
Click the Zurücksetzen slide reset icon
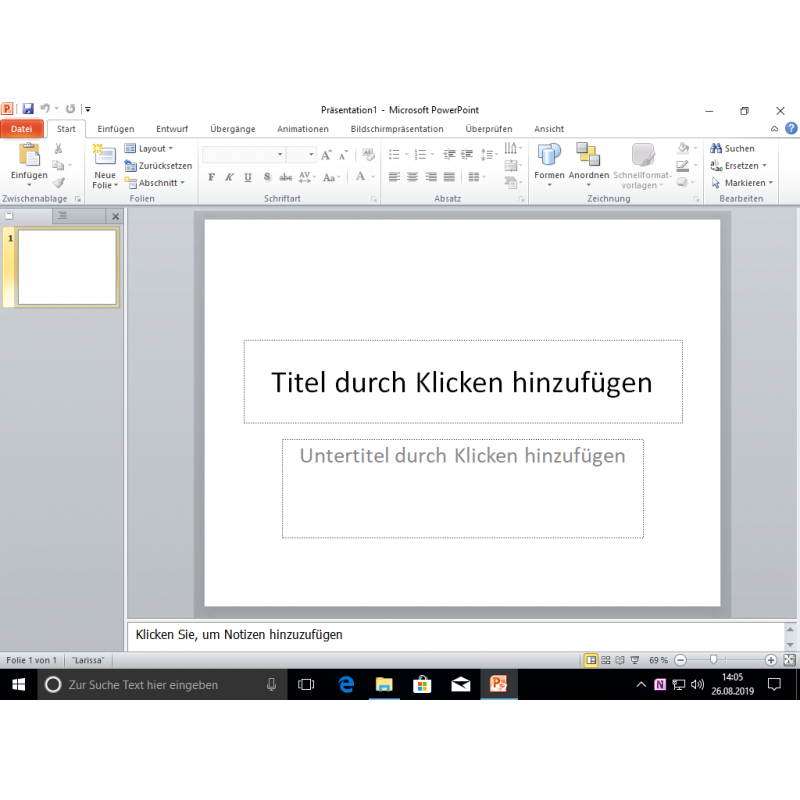pyautogui.click(x=131, y=166)
